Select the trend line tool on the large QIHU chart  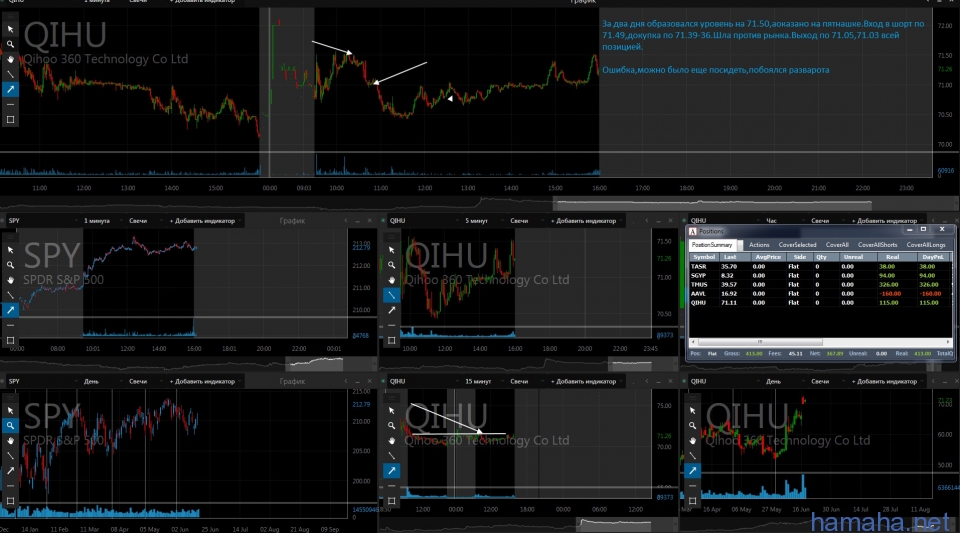[10, 74]
